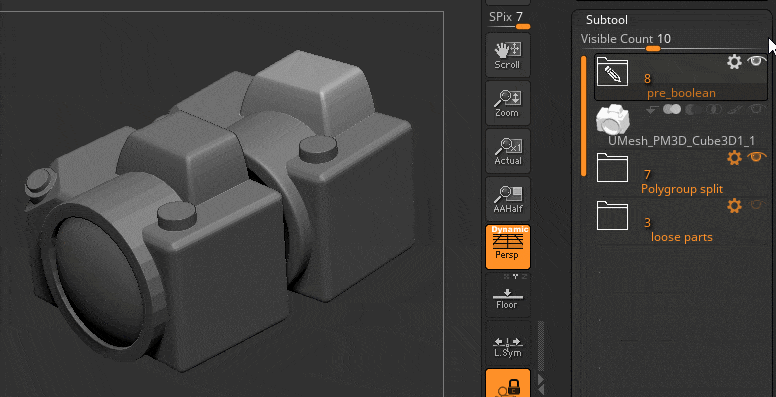Toggle the Dynamic Persp perspective button
Screen dimensions: 776x397
click(508, 247)
